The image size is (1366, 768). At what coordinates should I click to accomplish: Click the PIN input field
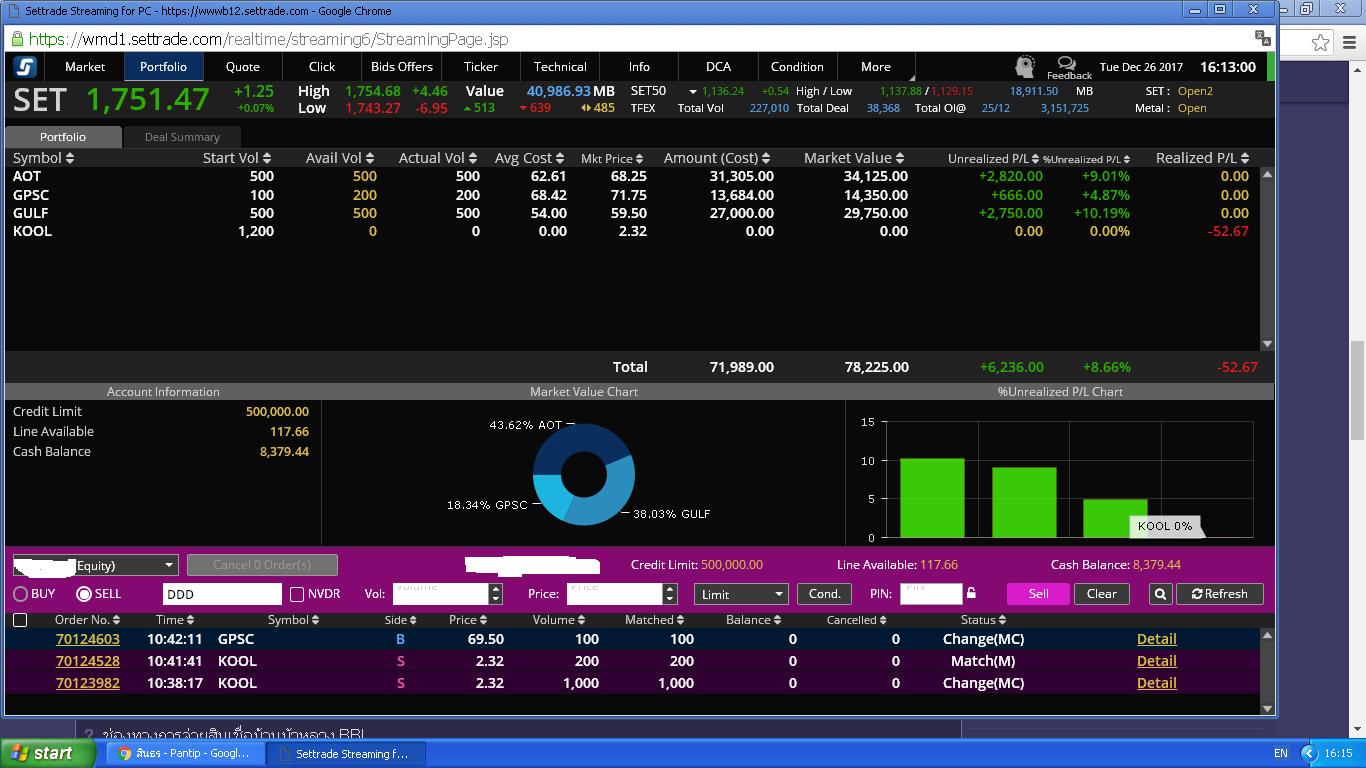(931, 594)
